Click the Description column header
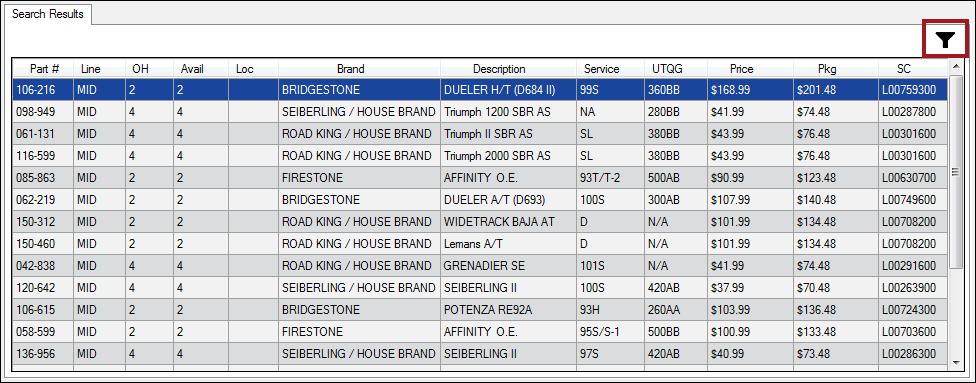Screen dimensions: 976x383 point(499,69)
